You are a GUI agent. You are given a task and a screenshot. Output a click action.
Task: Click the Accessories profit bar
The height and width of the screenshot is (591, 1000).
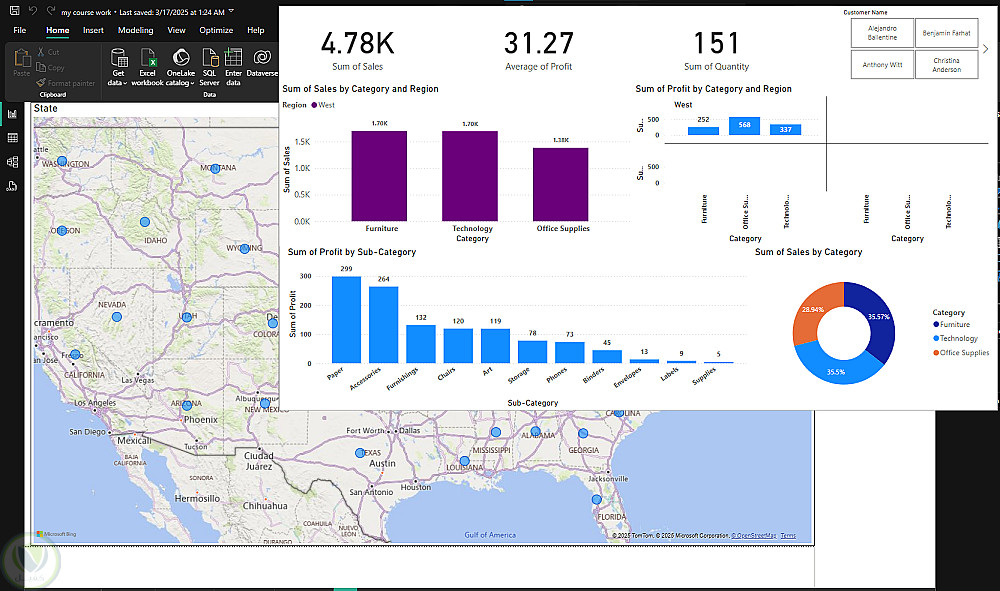click(x=383, y=325)
